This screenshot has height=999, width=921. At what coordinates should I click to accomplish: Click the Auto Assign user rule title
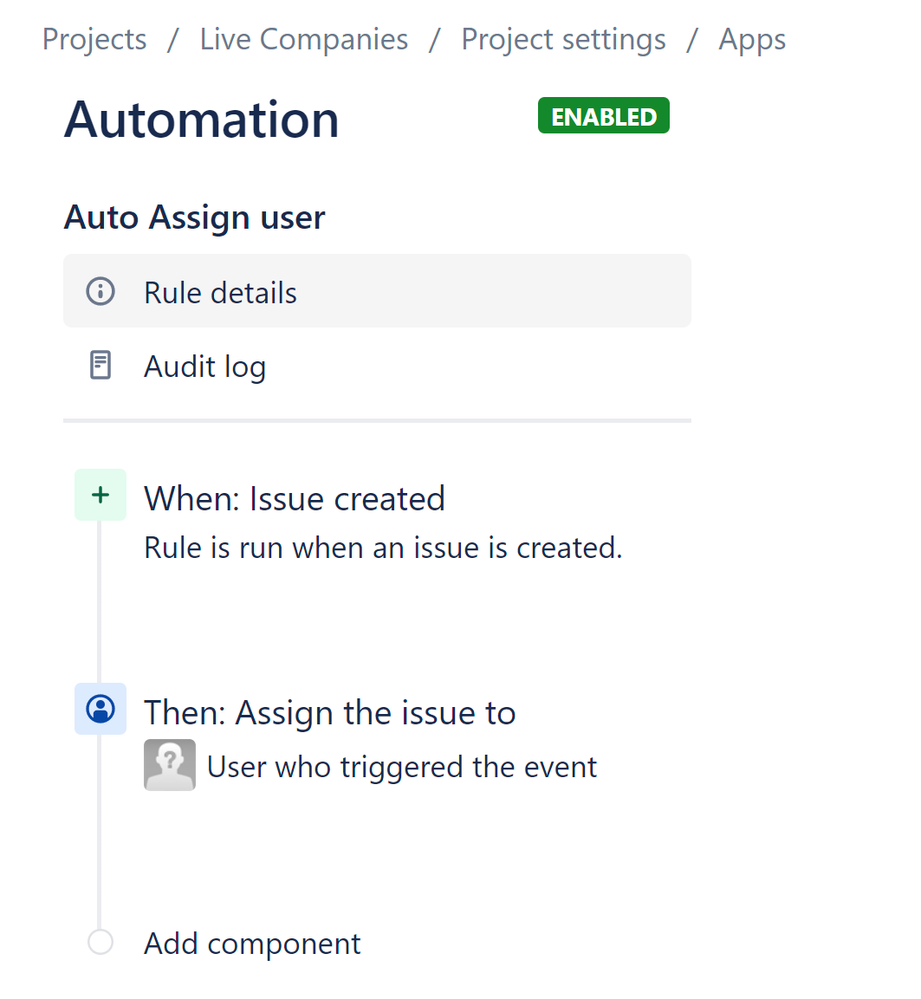pyautogui.click(x=194, y=217)
